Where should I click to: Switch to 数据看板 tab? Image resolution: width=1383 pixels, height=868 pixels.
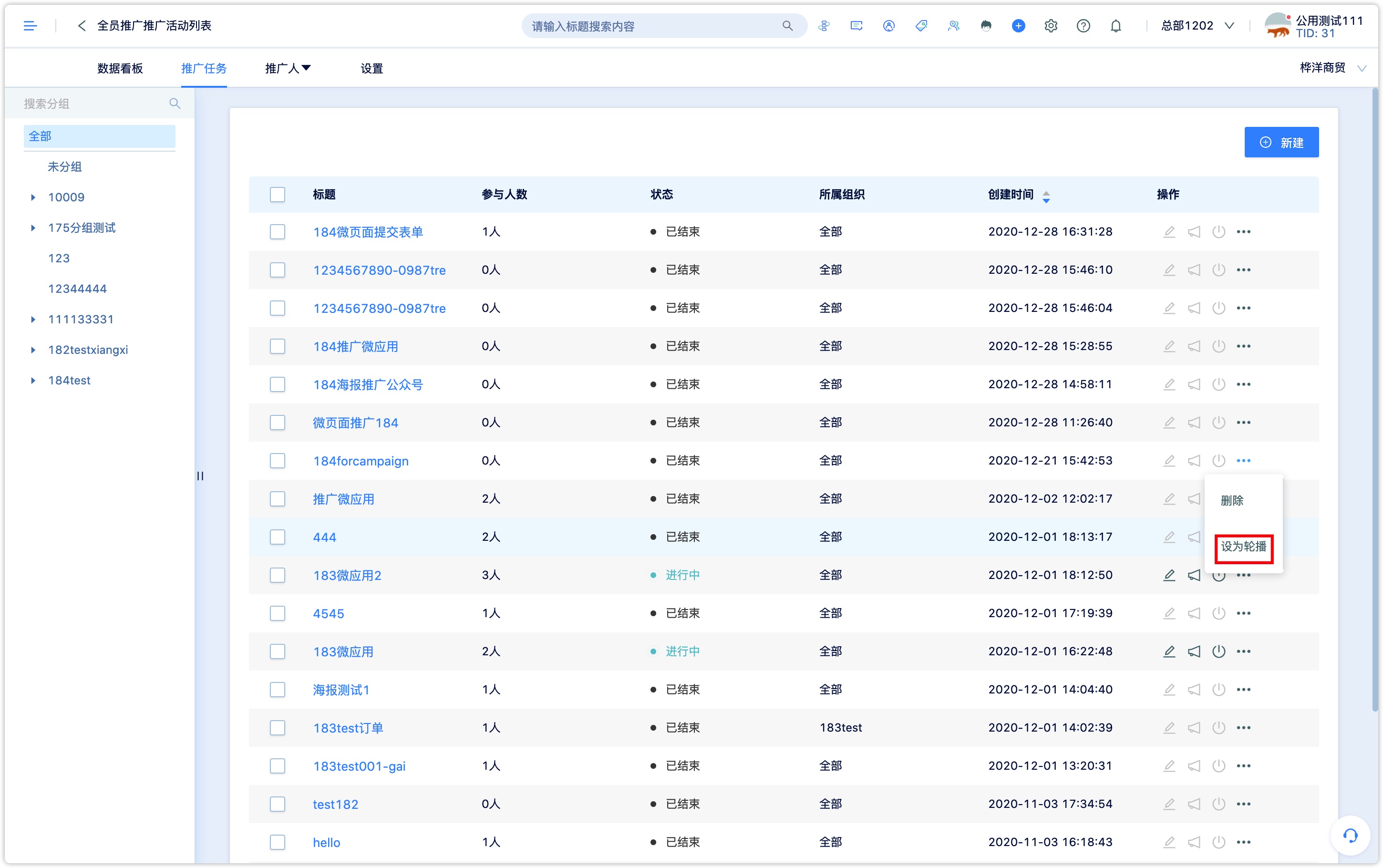coord(120,68)
